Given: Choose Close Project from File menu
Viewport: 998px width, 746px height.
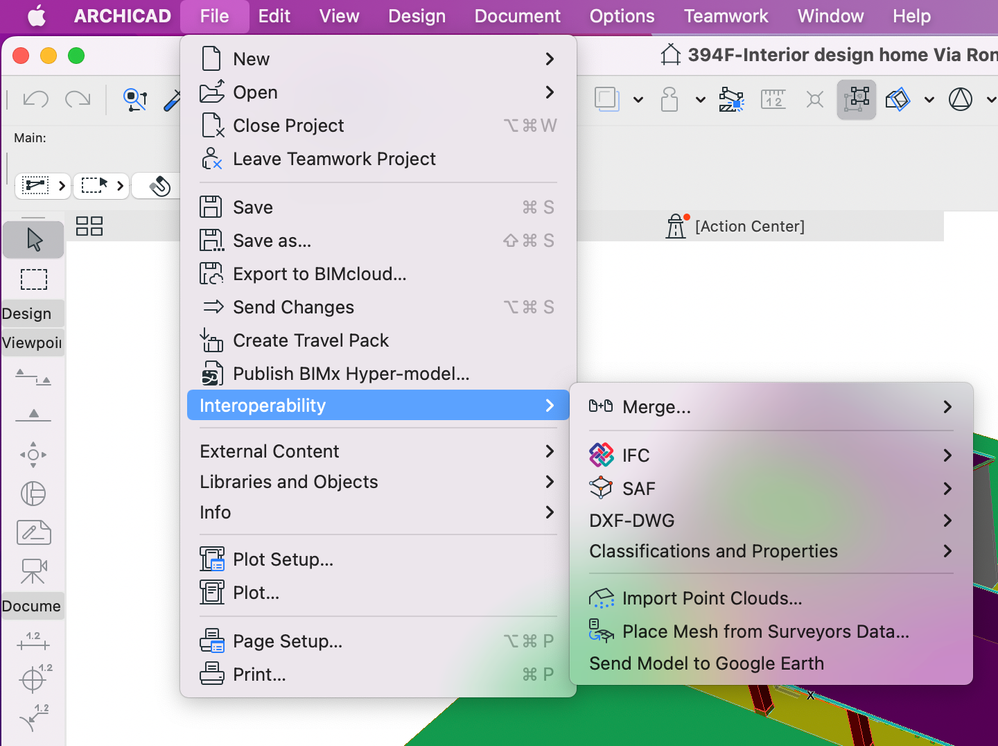Looking at the screenshot, I should (x=378, y=125).
